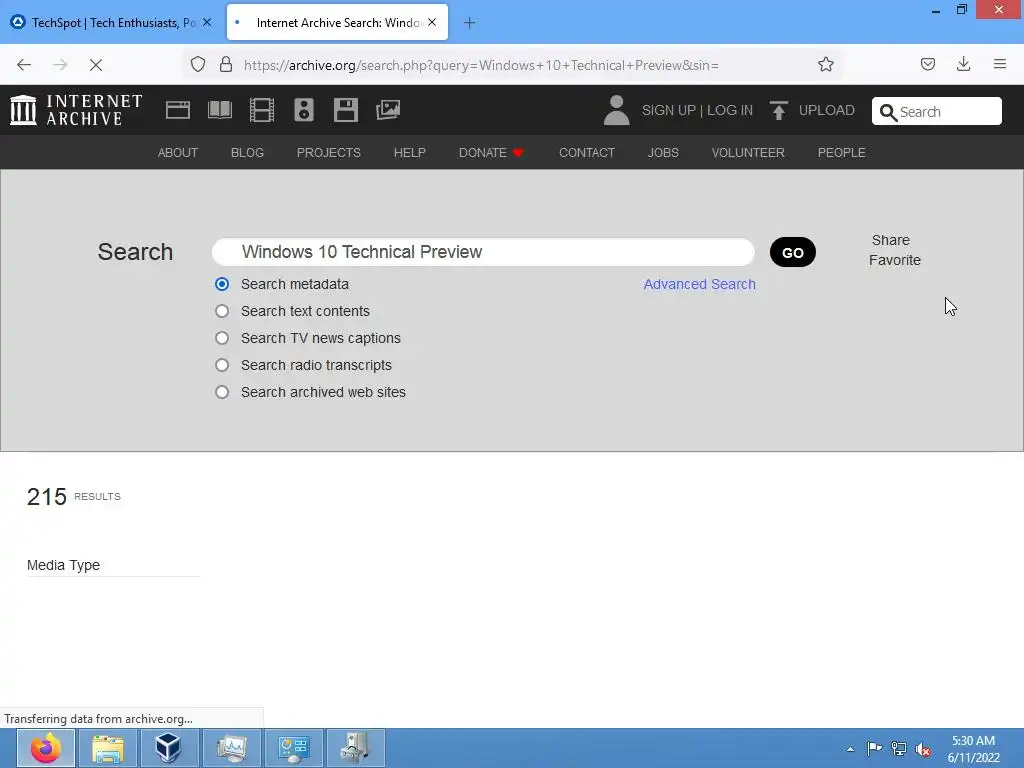Launch Firefox from the taskbar
This screenshot has width=1024, height=768.
(46, 748)
